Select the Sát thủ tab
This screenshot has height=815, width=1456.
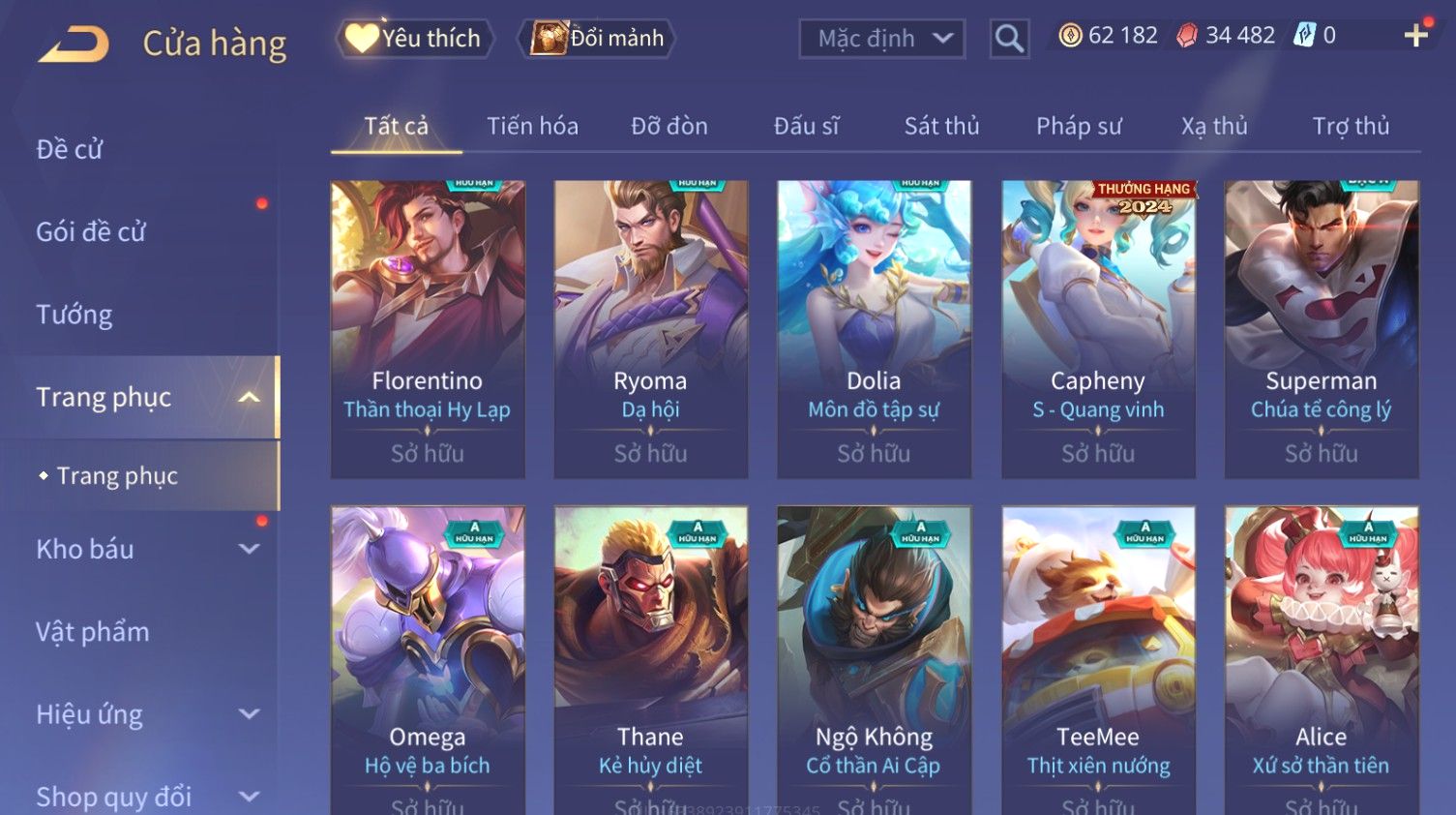(941, 126)
